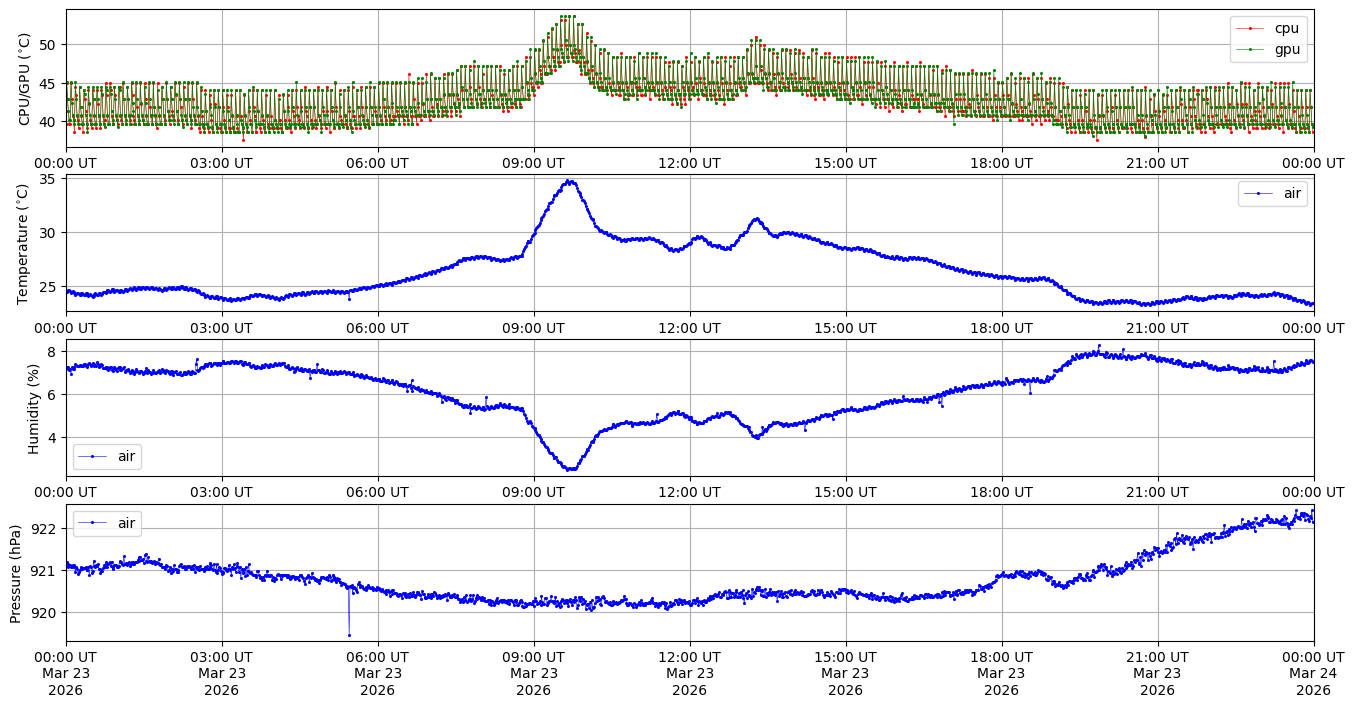
Task: Click the gpu legend entry in top plot
Action: [1286, 47]
